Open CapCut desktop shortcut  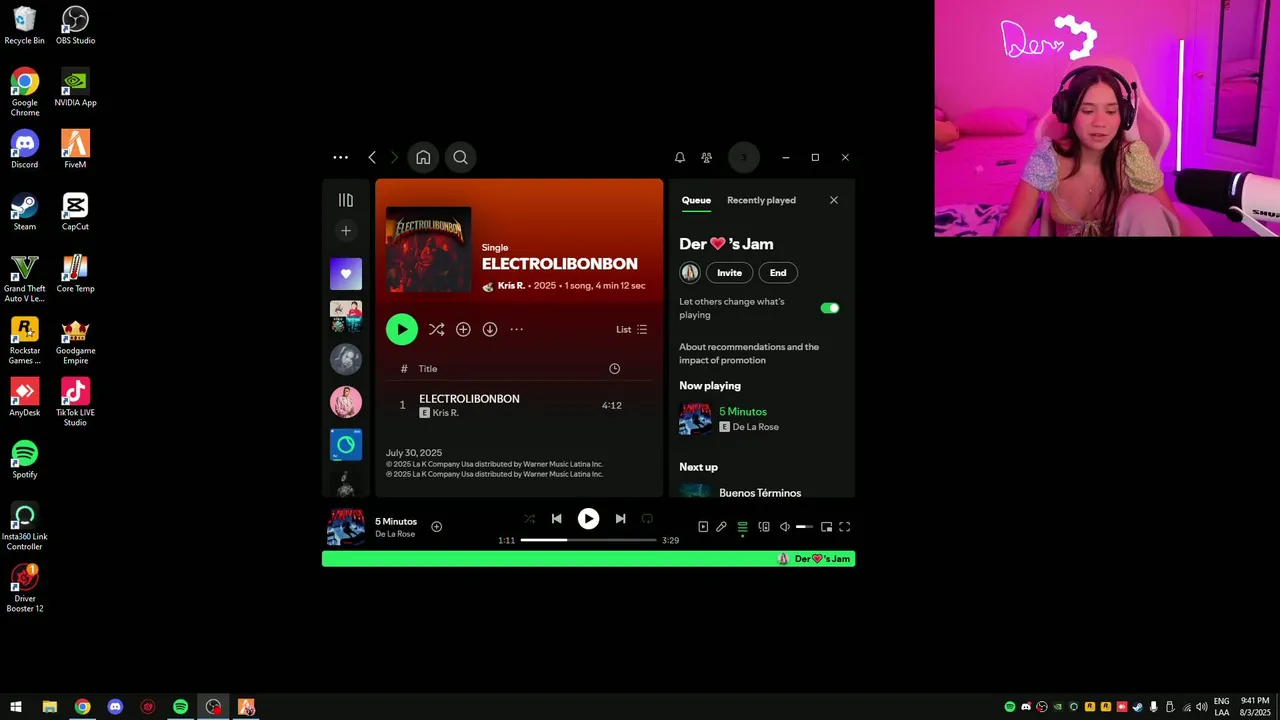(75, 212)
